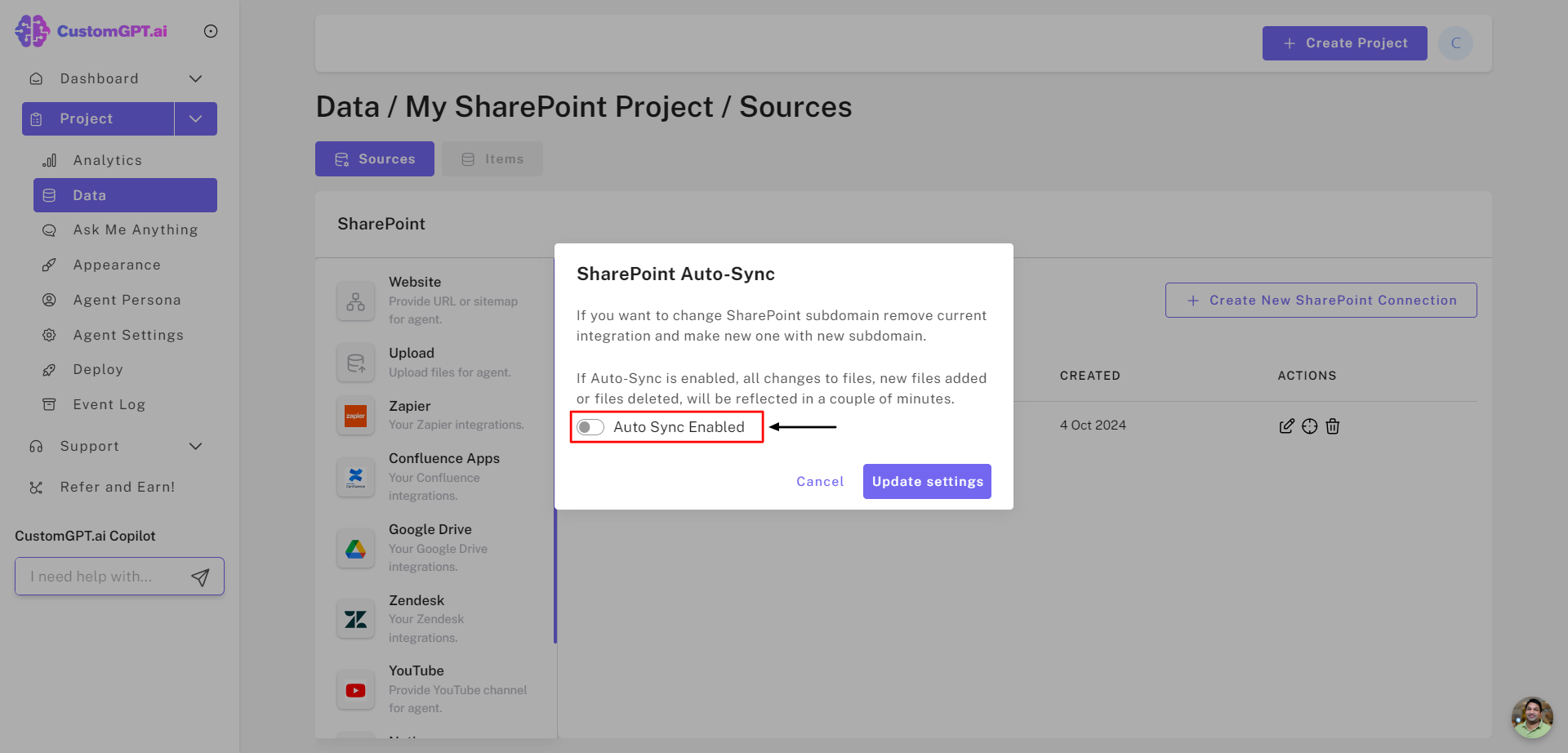Open Refer and Earn!
Image resolution: width=1568 pixels, height=753 pixels.
click(x=118, y=487)
